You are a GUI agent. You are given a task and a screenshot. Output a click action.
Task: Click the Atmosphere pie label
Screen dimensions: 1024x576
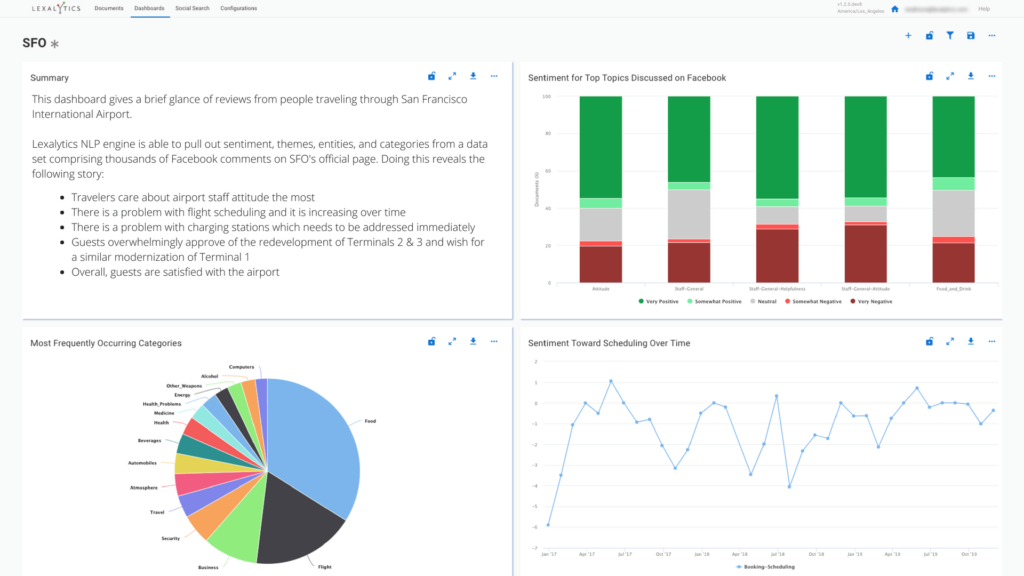click(x=144, y=488)
